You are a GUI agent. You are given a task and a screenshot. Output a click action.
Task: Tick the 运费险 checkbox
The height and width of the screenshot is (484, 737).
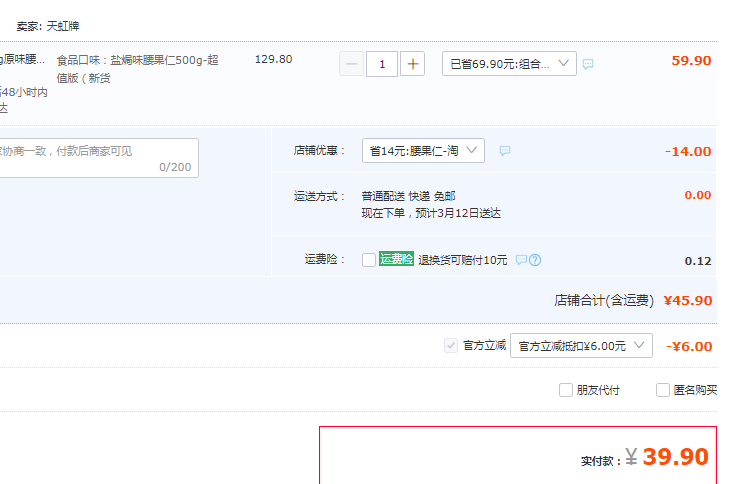(369, 260)
